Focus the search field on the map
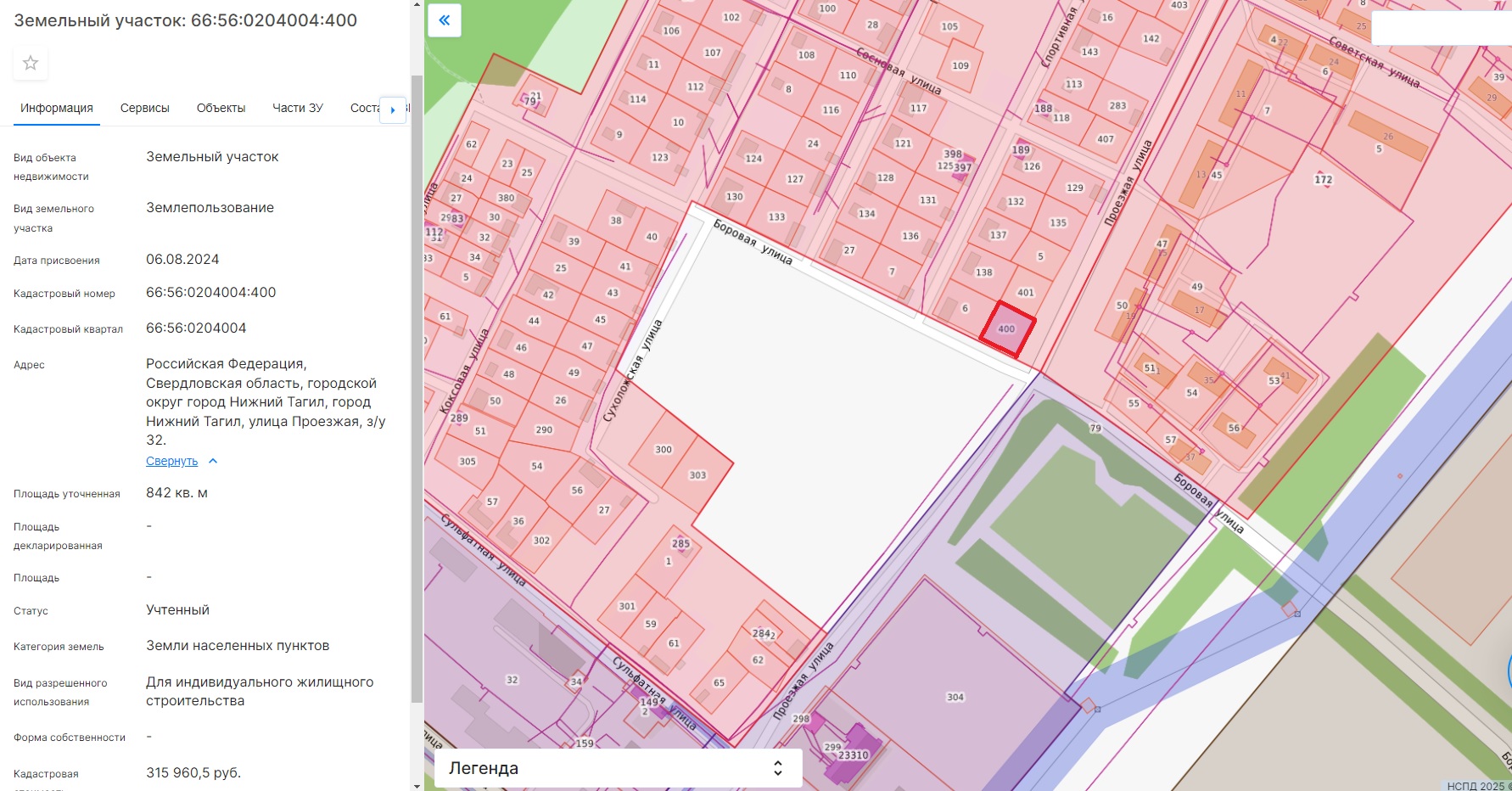 1441,28
